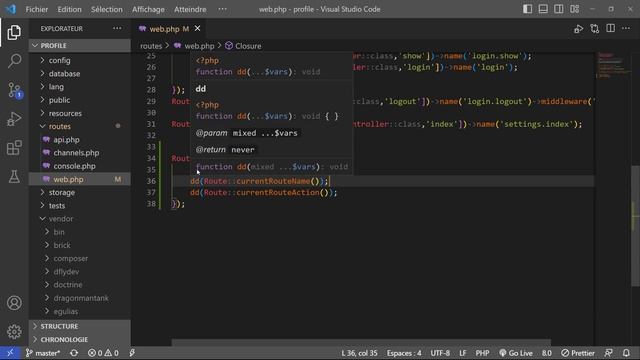Click the remote window indicator

pos(10,353)
